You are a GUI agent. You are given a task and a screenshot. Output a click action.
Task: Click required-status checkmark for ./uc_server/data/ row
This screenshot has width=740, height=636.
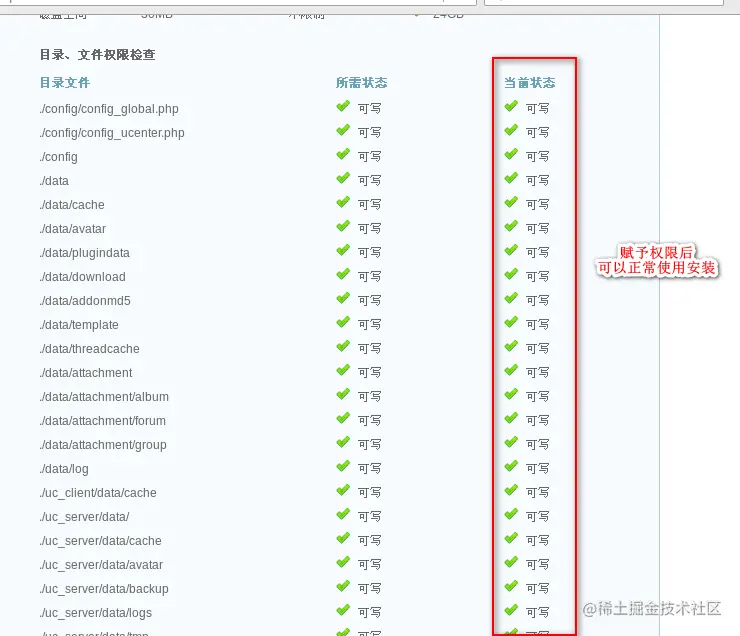[343, 514]
